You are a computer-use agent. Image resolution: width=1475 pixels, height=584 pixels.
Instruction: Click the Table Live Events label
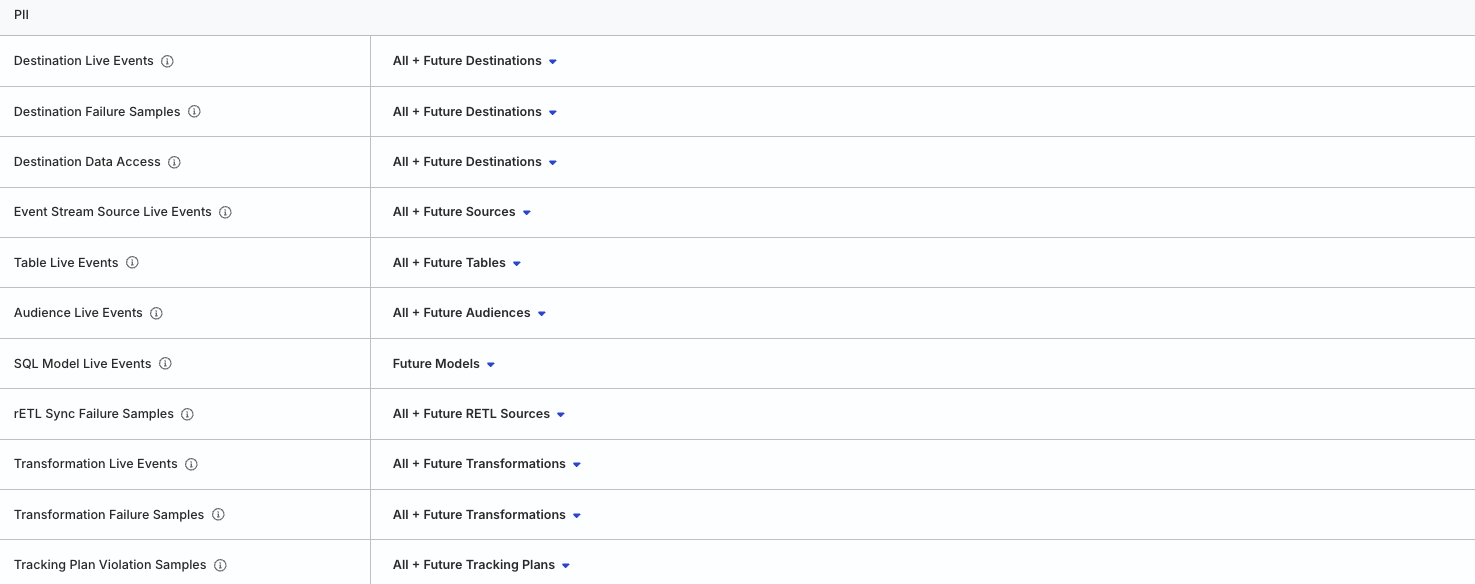click(x=66, y=262)
